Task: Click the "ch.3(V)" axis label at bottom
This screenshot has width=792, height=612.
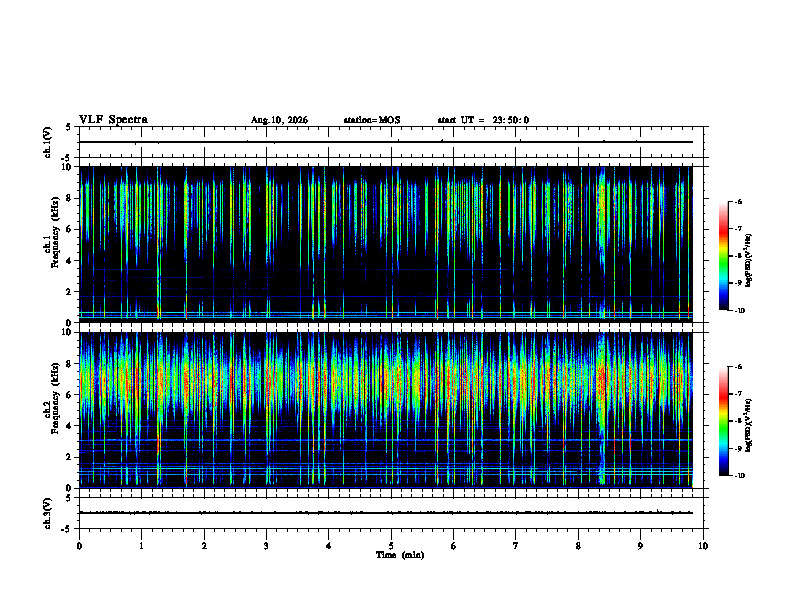Action: (47, 513)
